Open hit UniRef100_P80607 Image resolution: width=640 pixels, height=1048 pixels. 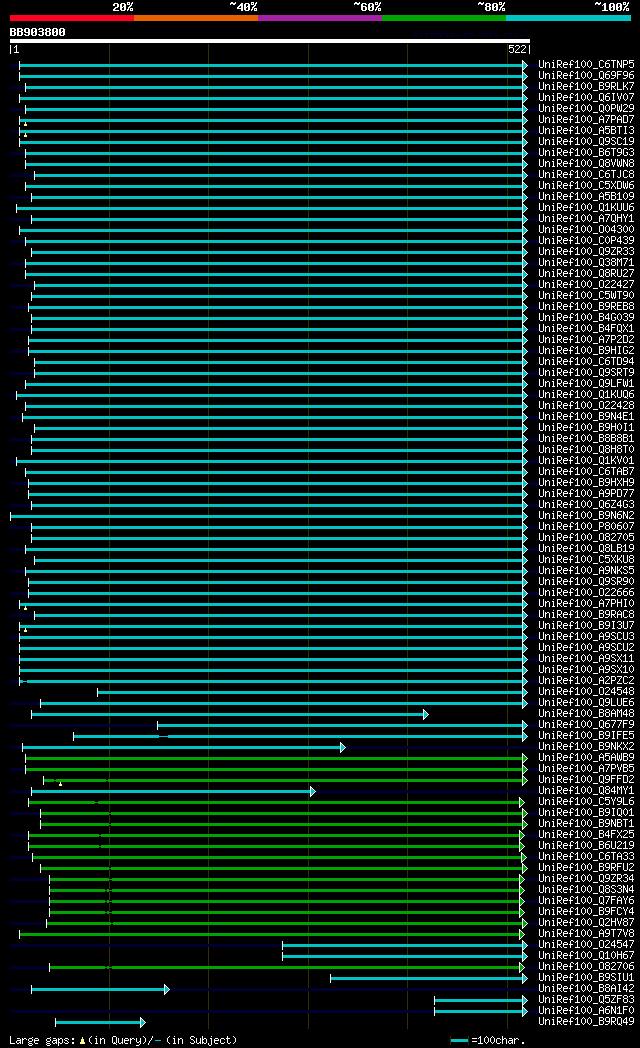click(x=586, y=527)
